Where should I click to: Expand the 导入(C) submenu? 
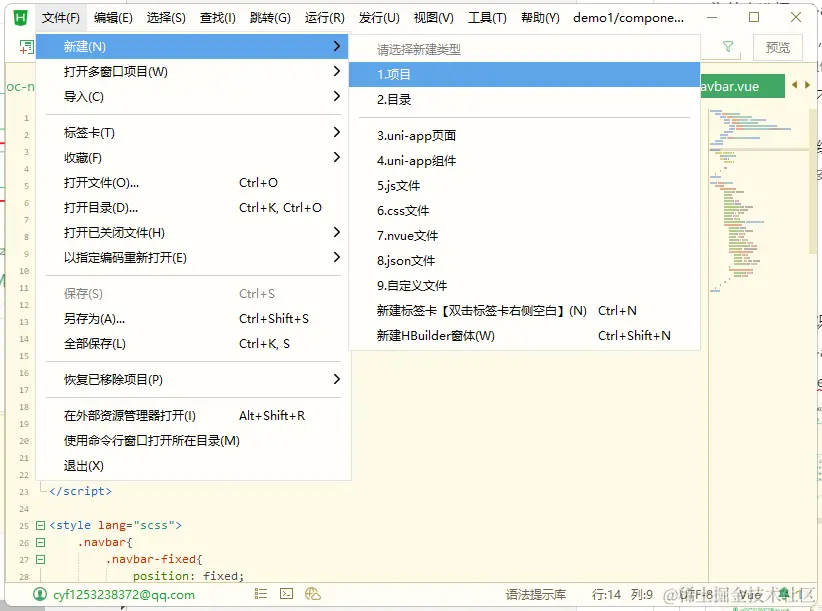(192, 96)
